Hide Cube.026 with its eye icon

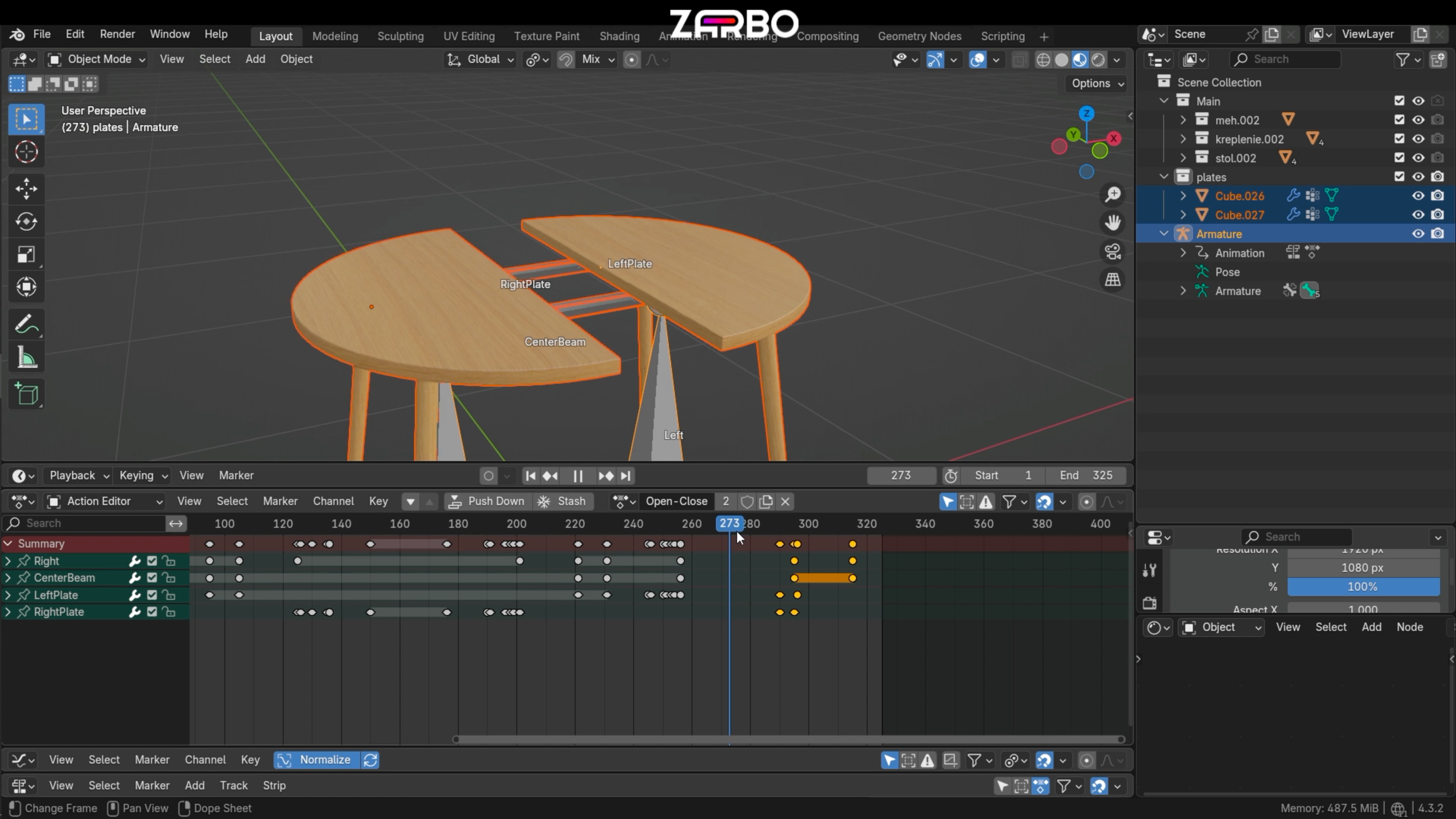(x=1418, y=196)
